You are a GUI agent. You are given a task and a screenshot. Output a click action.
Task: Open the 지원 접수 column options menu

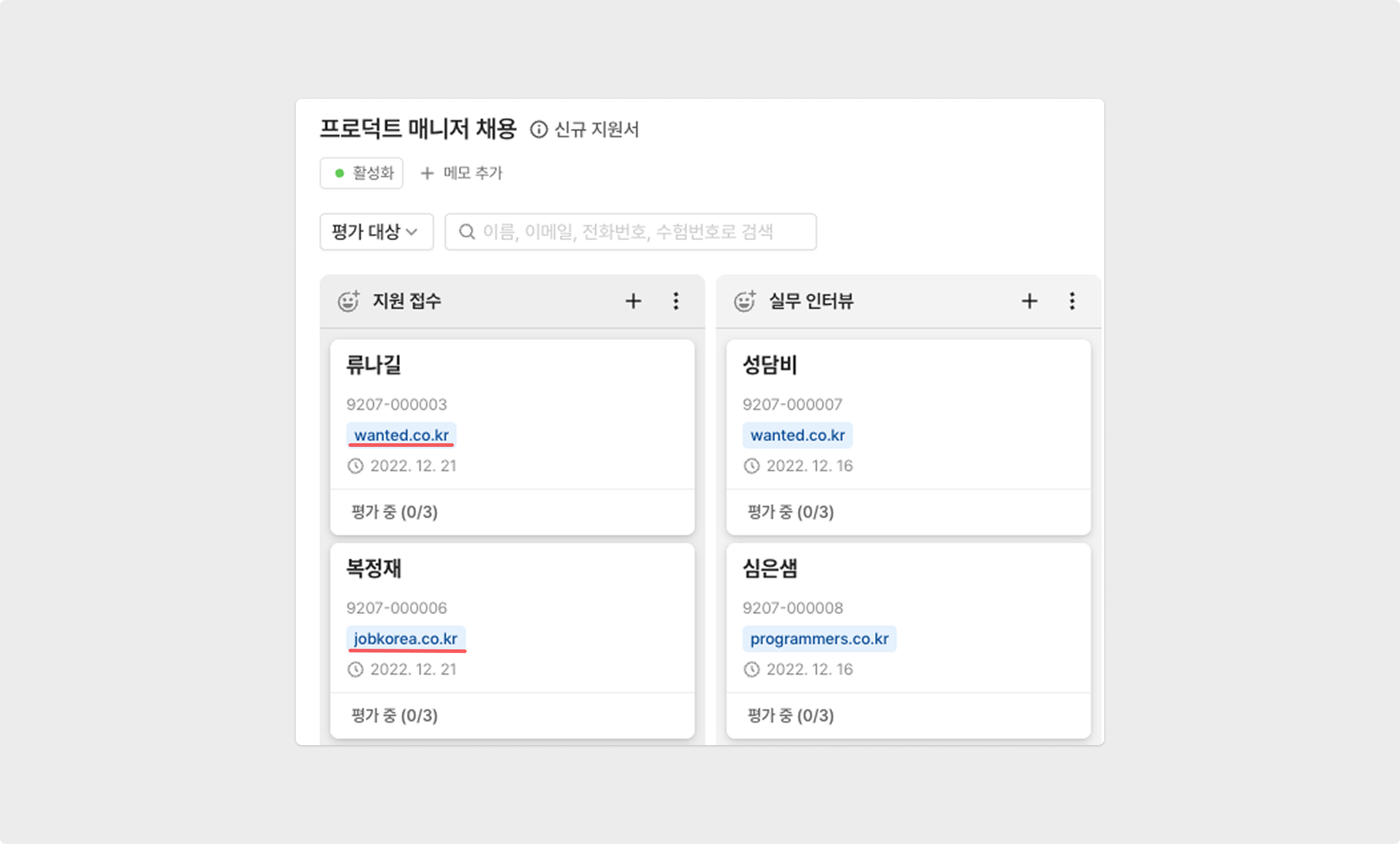tap(676, 301)
